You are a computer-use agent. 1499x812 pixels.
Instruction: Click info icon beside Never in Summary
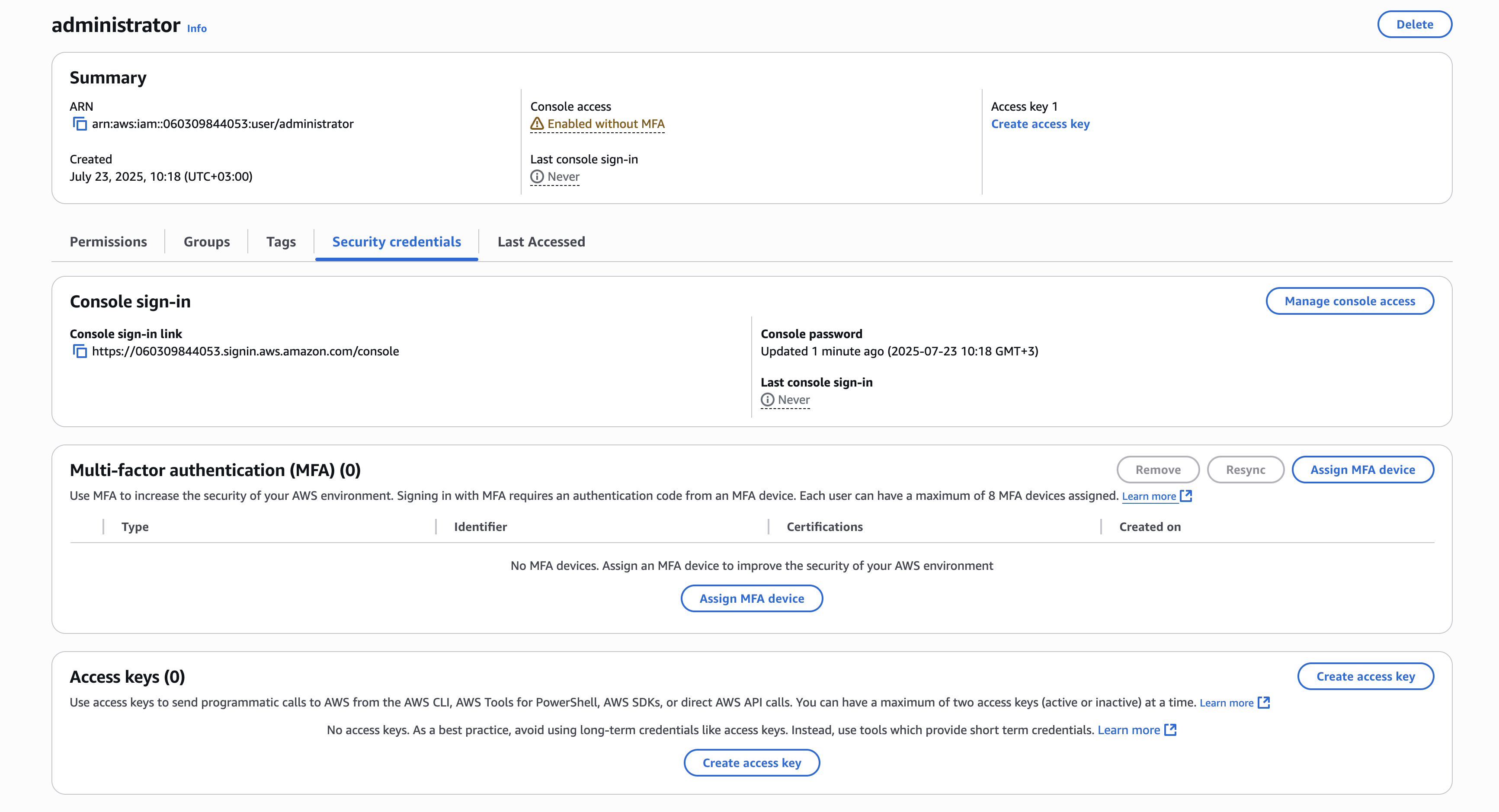pyautogui.click(x=537, y=176)
